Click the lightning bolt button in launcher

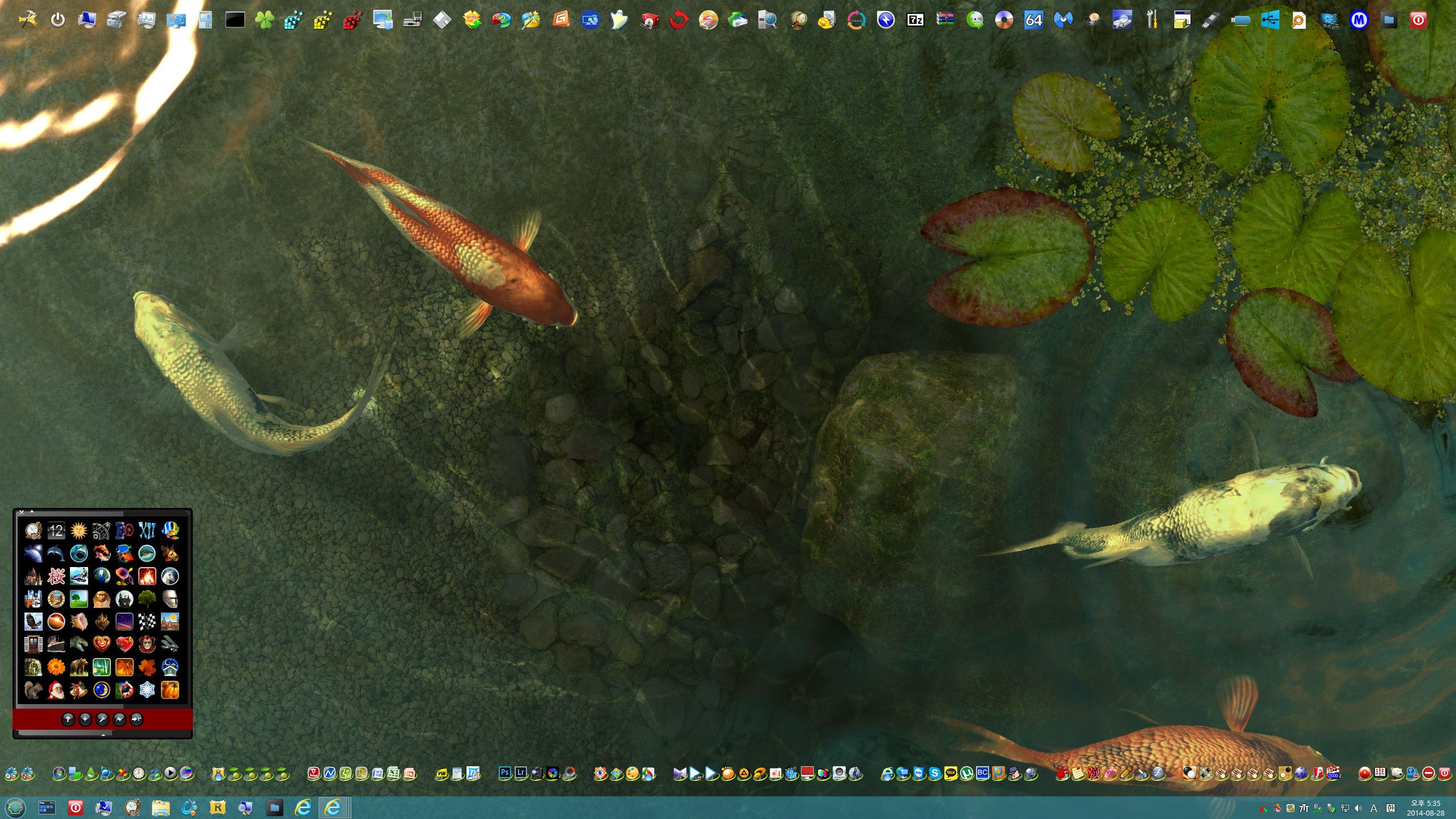[119, 719]
